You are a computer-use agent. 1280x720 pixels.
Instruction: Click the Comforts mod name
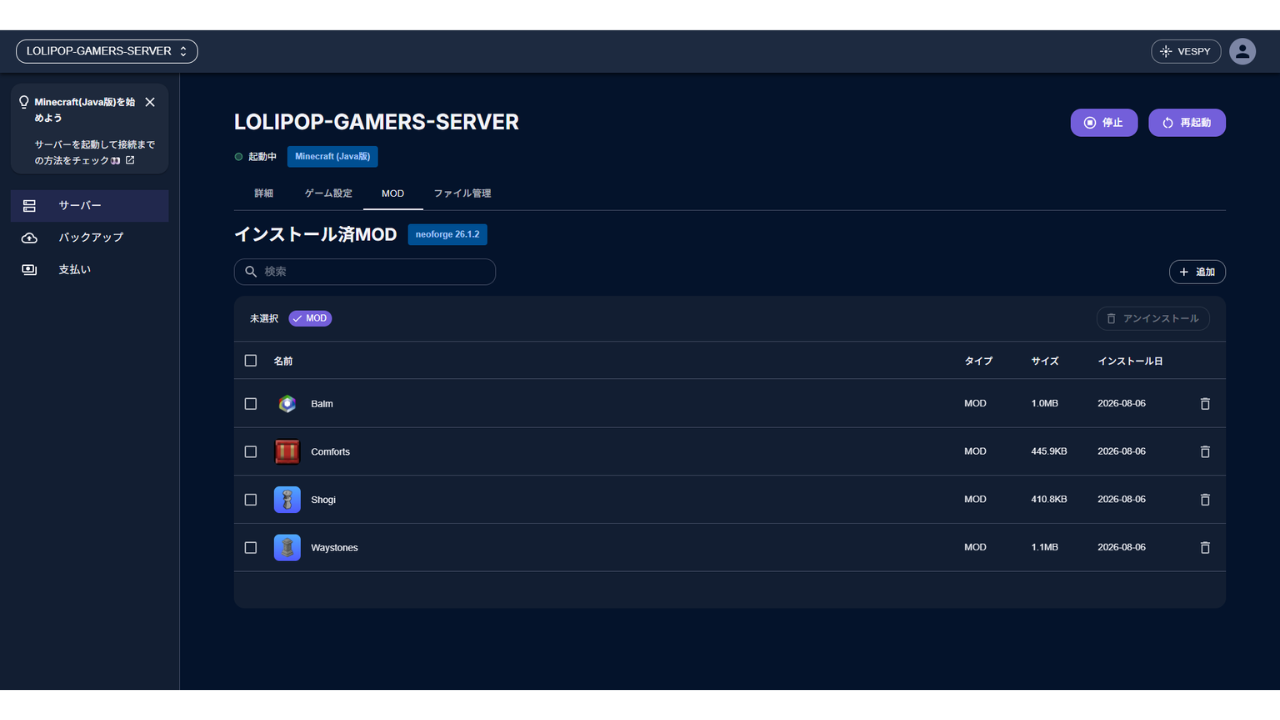click(330, 452)
